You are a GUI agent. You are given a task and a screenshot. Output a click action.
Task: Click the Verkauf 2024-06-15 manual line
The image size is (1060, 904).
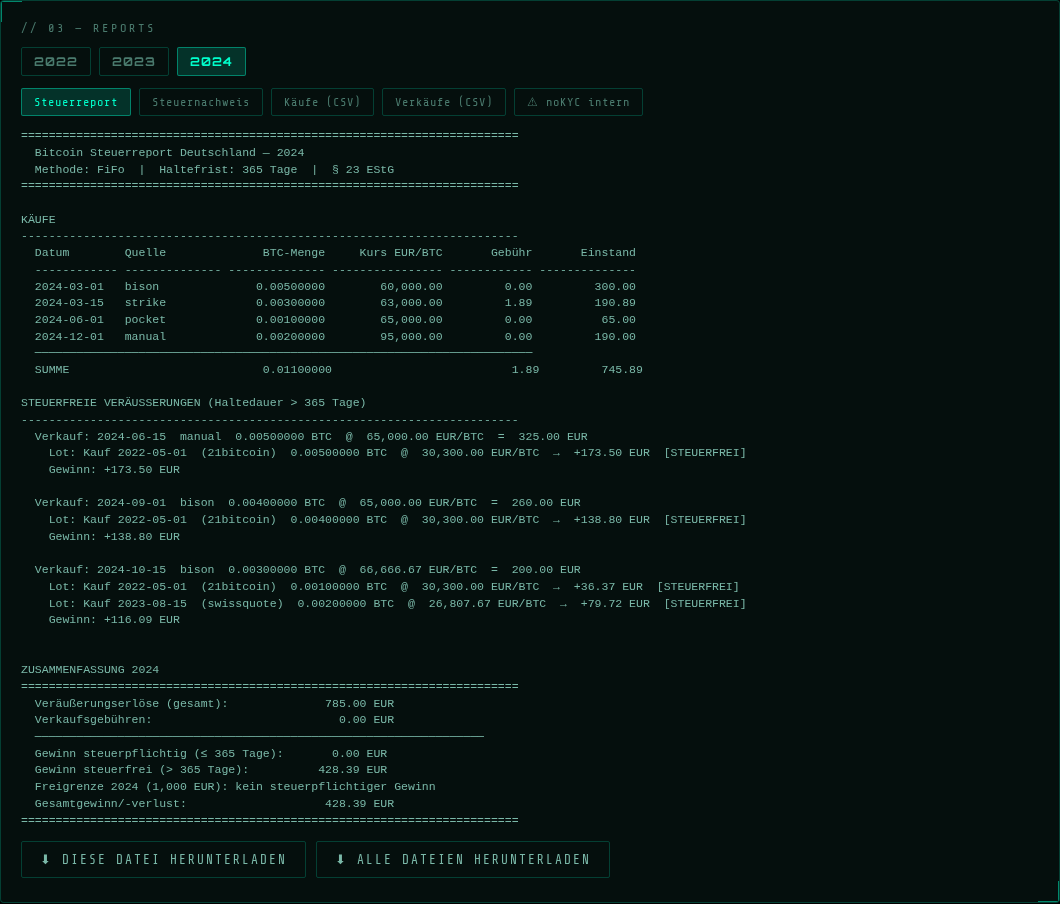pyautogui.click(x=311, y=437)
